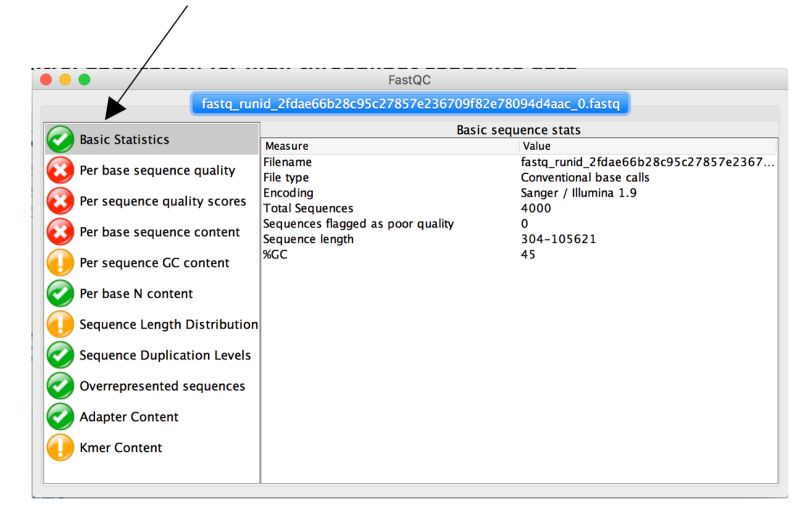This screenshot has height=512, width=800.
Task: Click the 4000 total sequences value
Action: pos(536,208)
